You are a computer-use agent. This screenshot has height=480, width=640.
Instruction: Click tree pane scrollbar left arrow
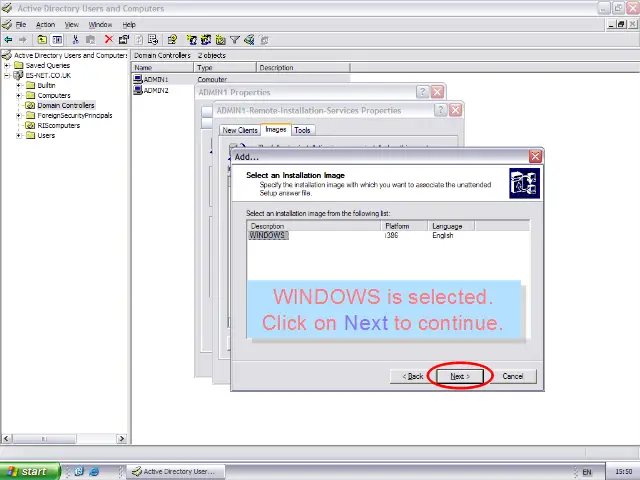coord(6,439)
